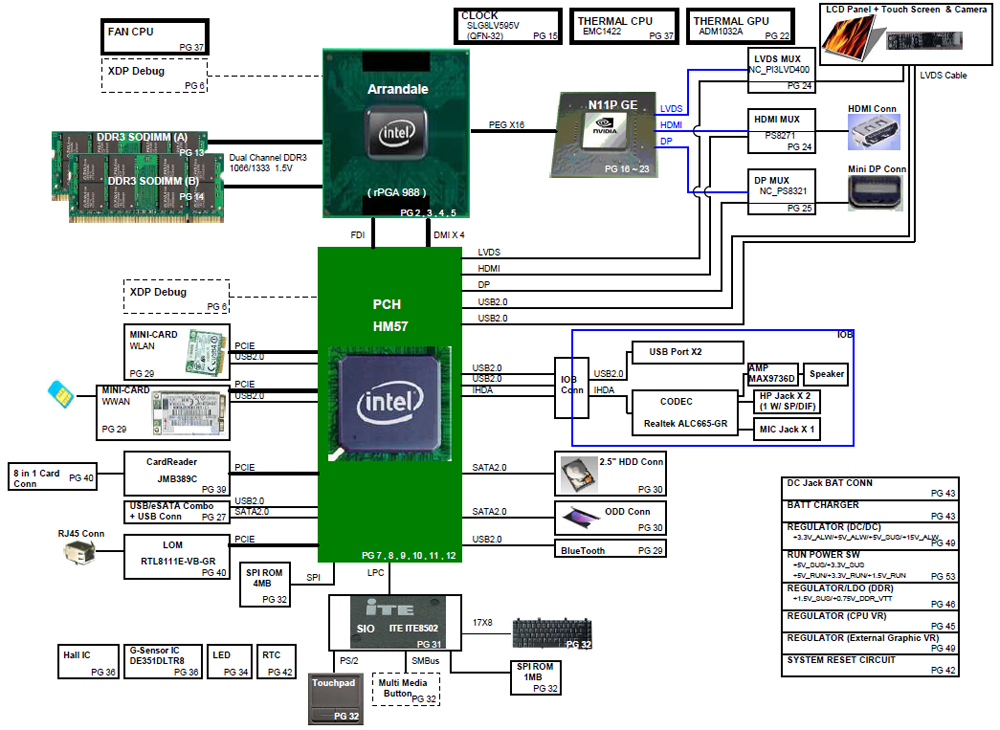Click the Mini DP Conn connector image

click(875, 193)
